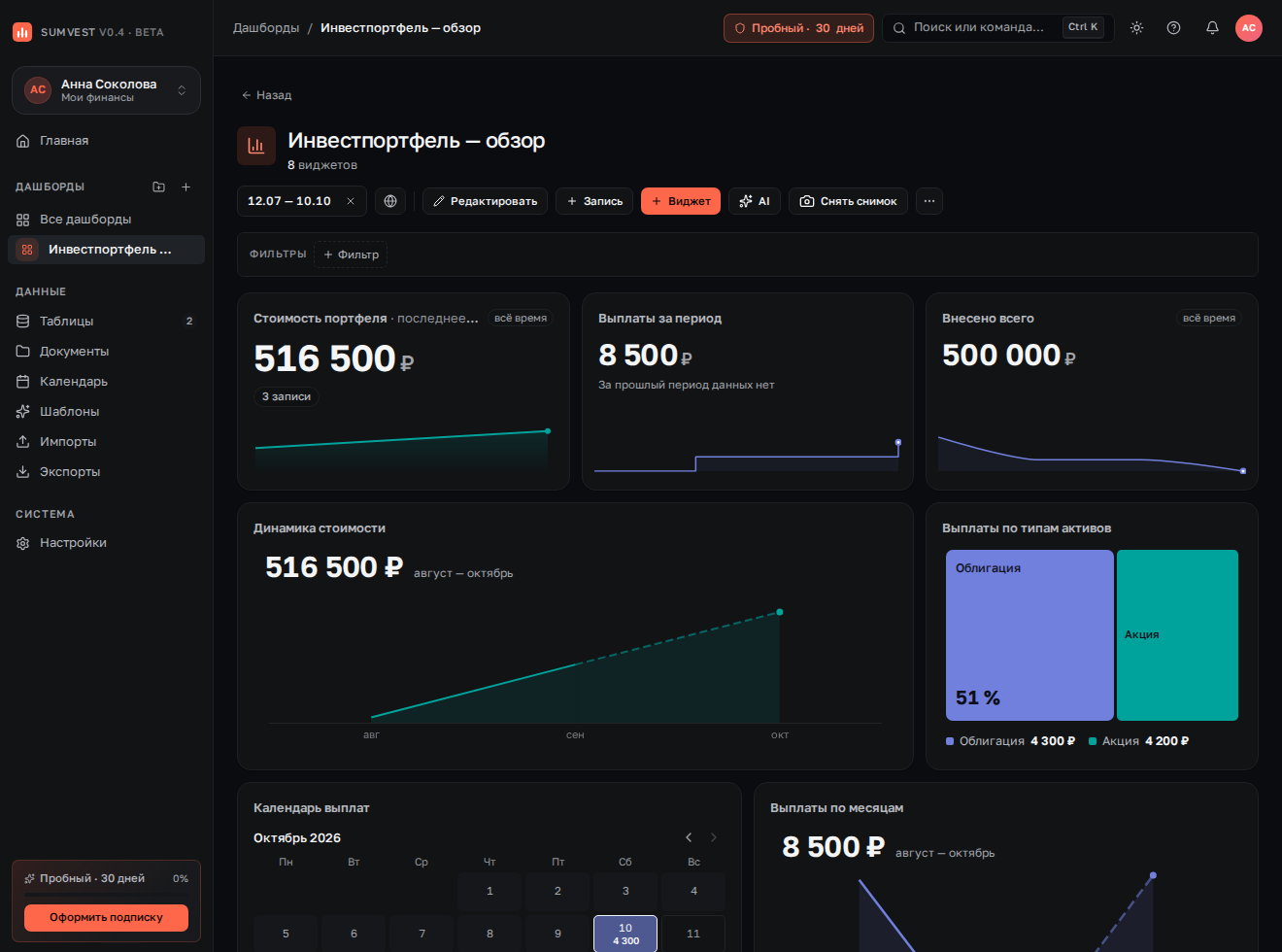Add a dashboard with plus icon
This screenshot has height=952, width=1282.
[186, 187]
